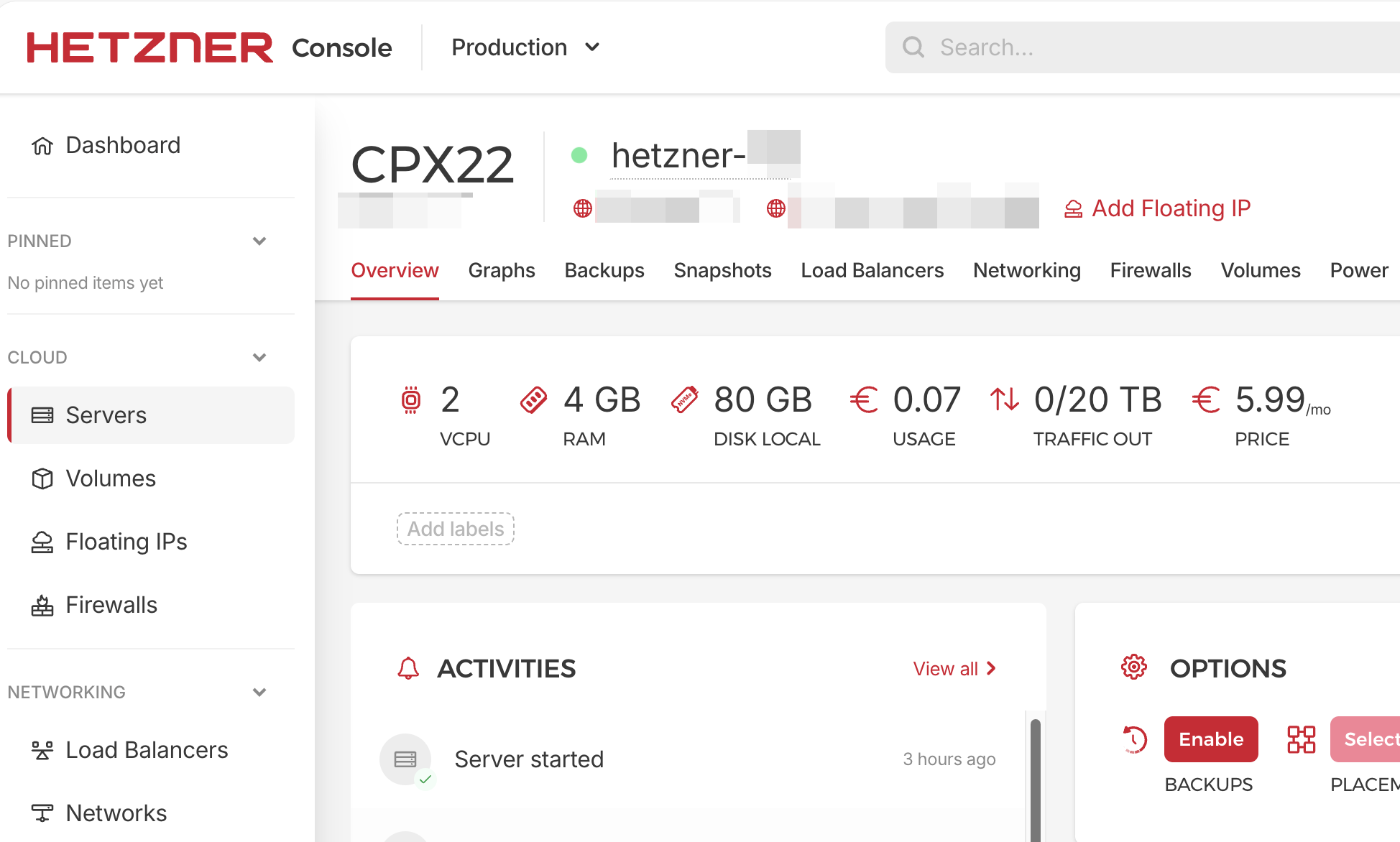Collapse the Cloud section
1400x842 pixels.
(259, 358)
